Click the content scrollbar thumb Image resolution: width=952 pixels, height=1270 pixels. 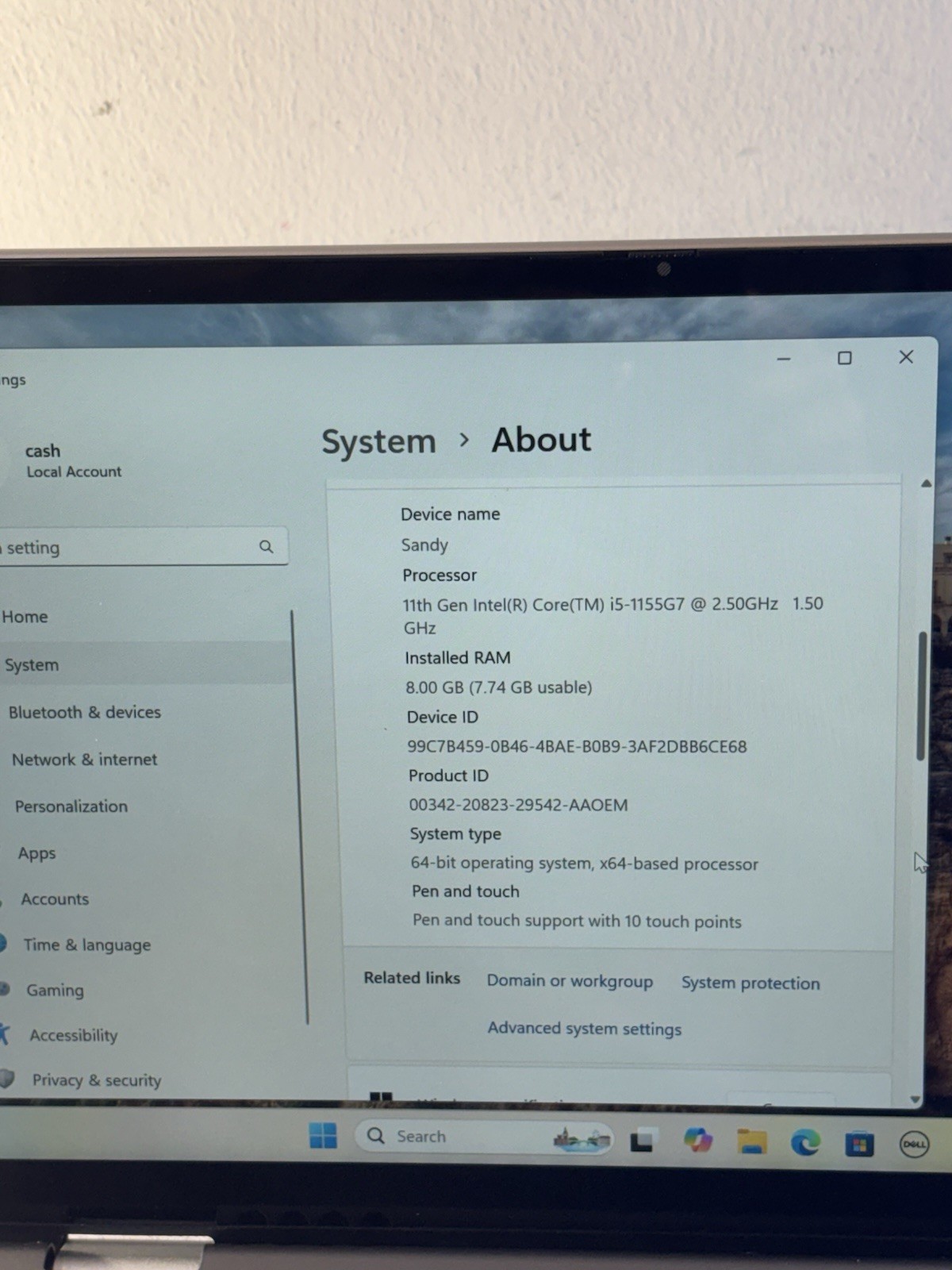coord(921,696)
